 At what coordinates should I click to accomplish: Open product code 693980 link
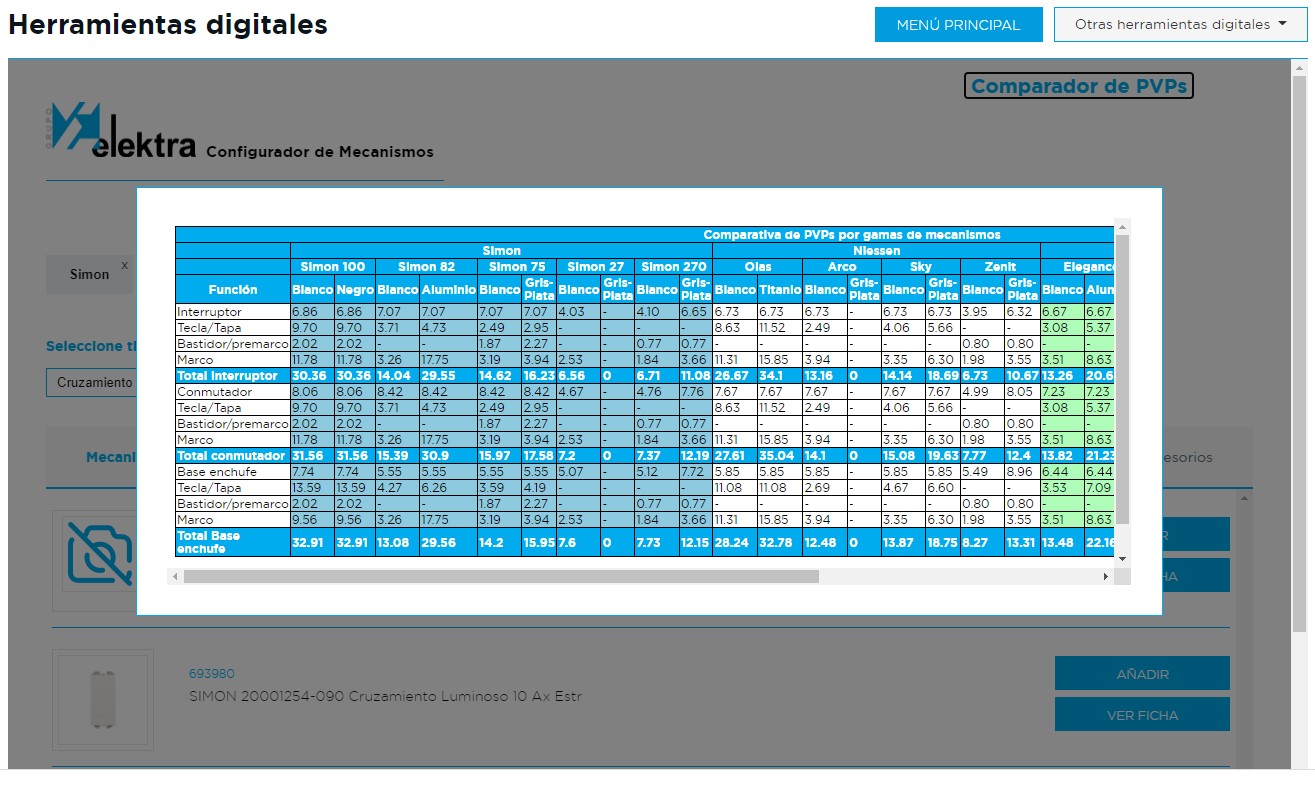[x=212, y=674]
